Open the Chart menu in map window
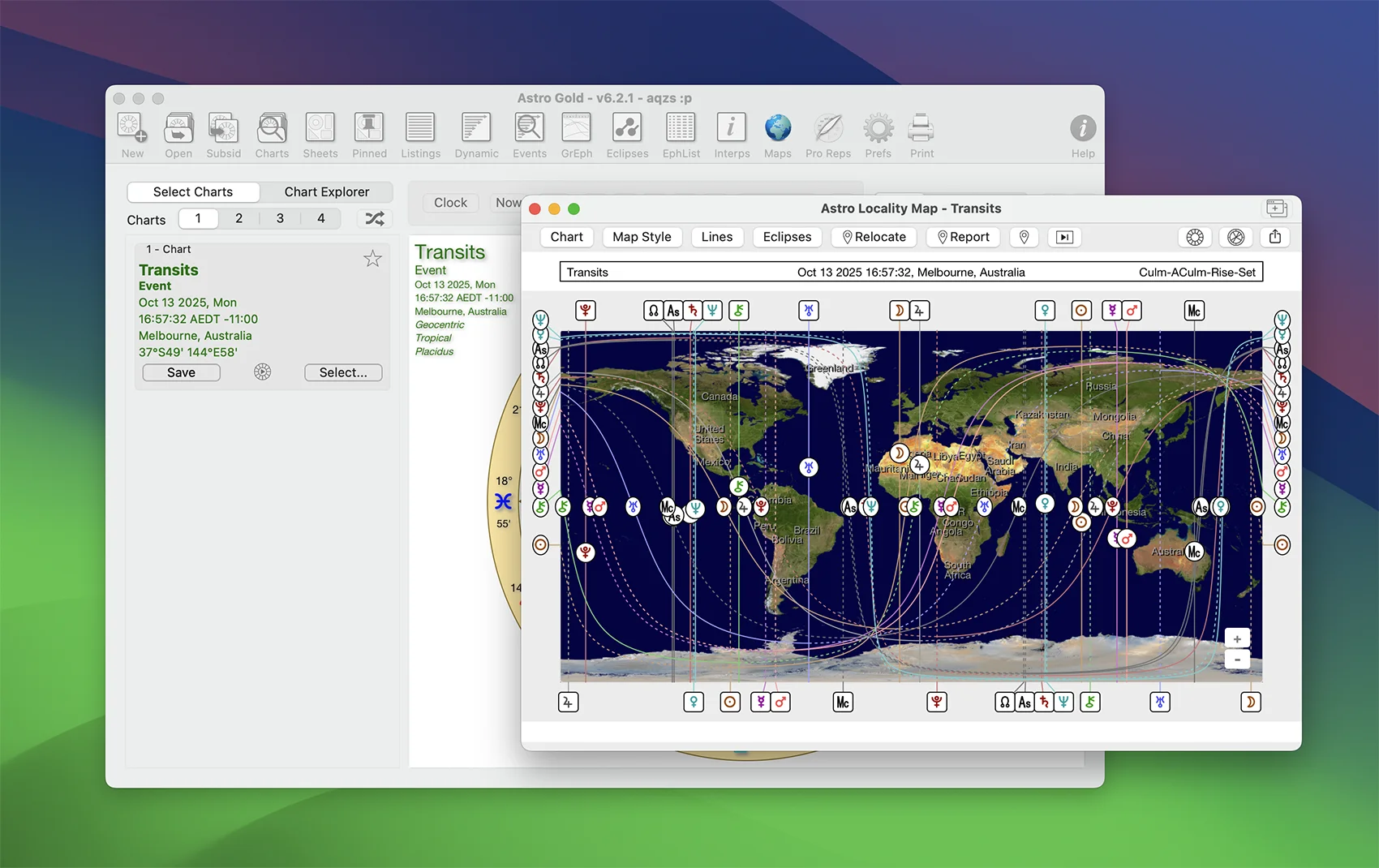 pyautogui.click(x=566, y=237)
